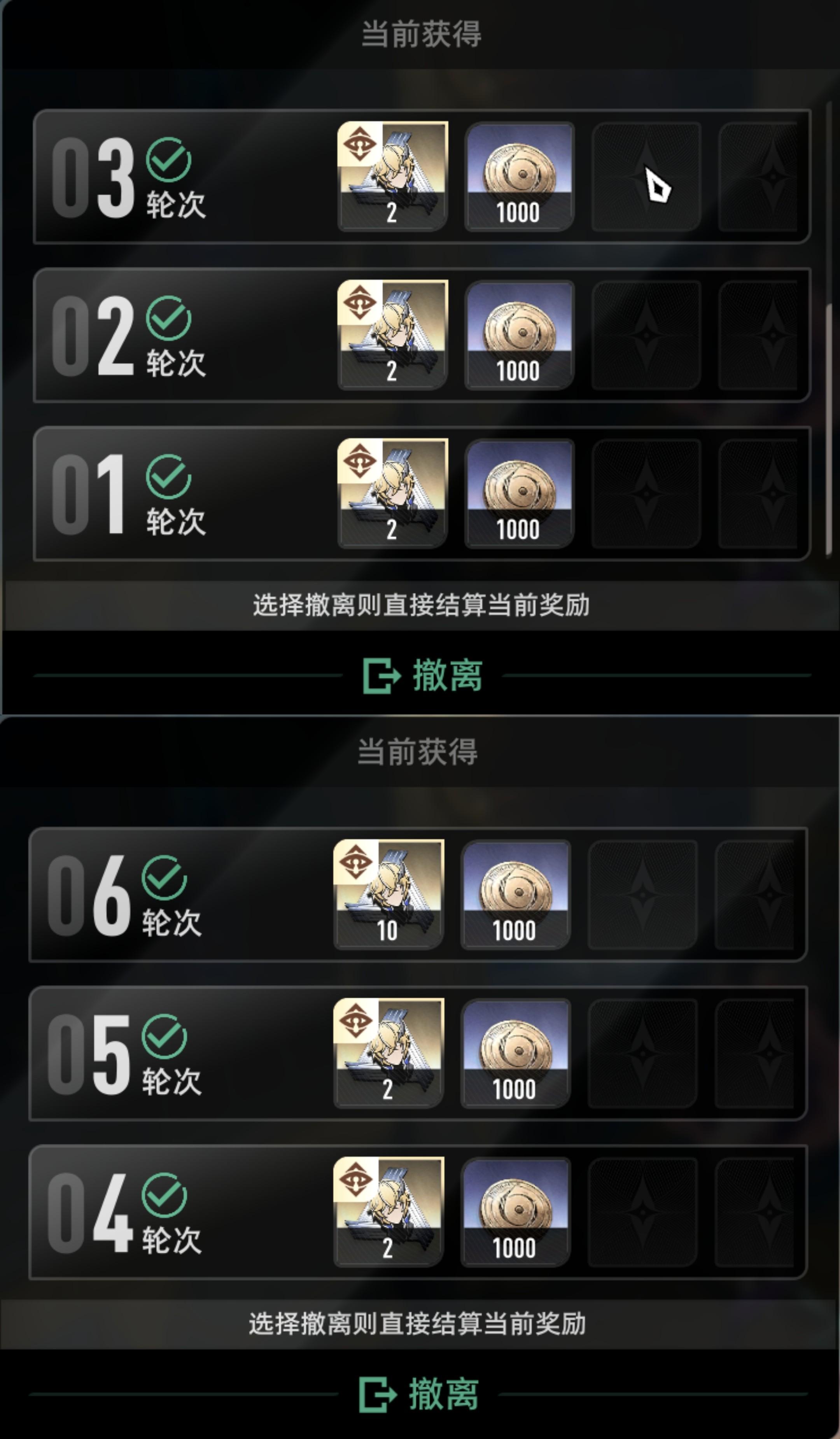Click the round 01 character reward icon
The height and width of the screenshot is (1439, 840).
(392, 494)
